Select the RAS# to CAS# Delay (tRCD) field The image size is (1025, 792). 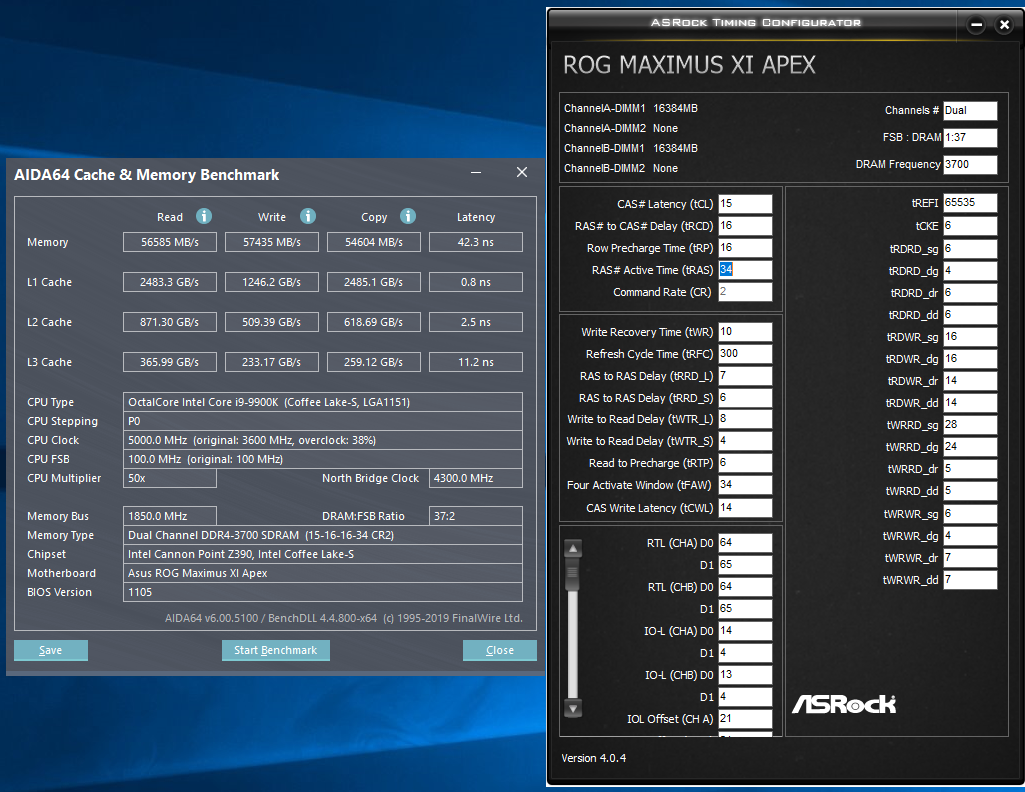(x=745, y=226)
